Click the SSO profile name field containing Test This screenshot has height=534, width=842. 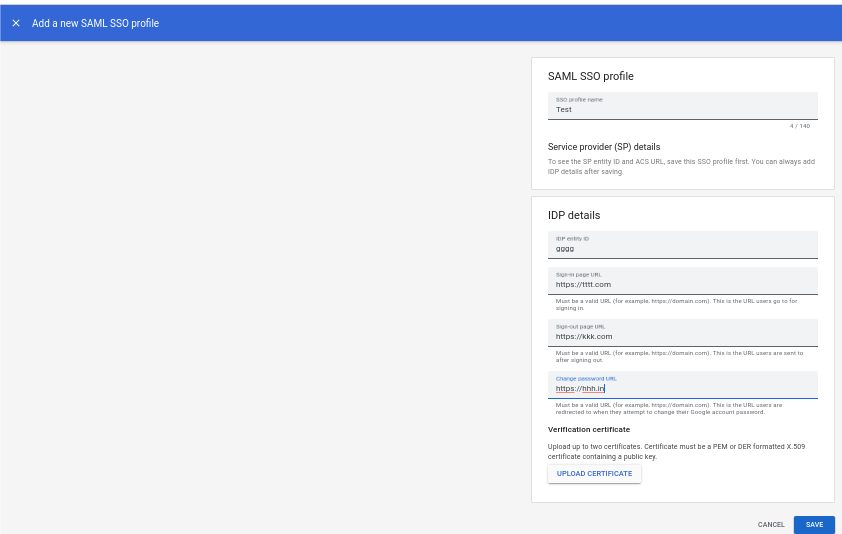(683, 106)
